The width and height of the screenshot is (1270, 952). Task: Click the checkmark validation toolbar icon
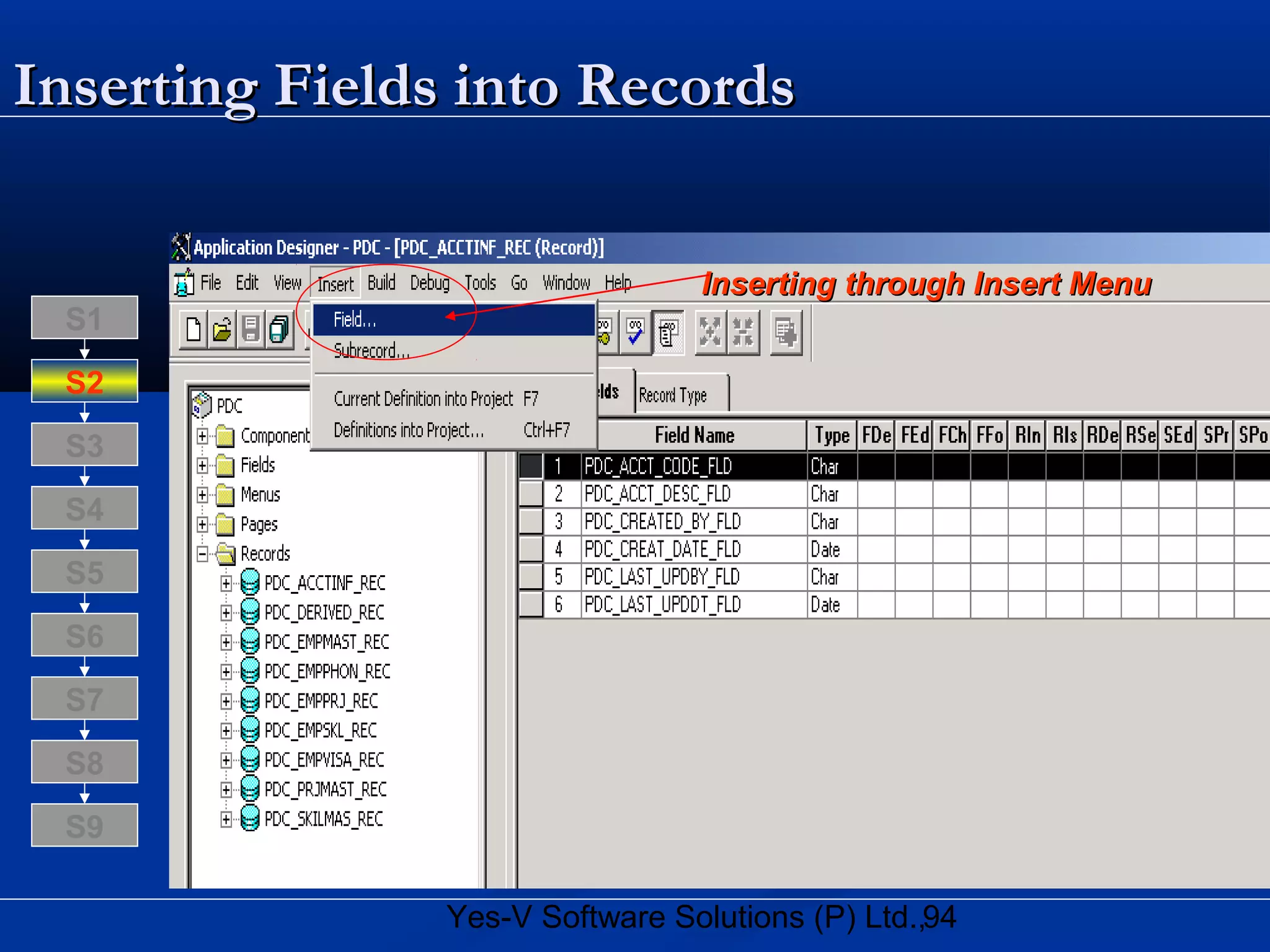coord(635,332)
